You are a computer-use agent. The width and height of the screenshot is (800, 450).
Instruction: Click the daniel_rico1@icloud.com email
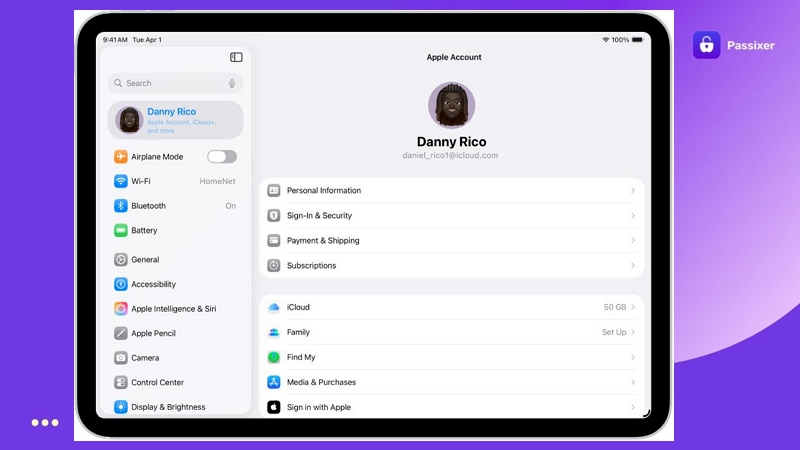450,155
